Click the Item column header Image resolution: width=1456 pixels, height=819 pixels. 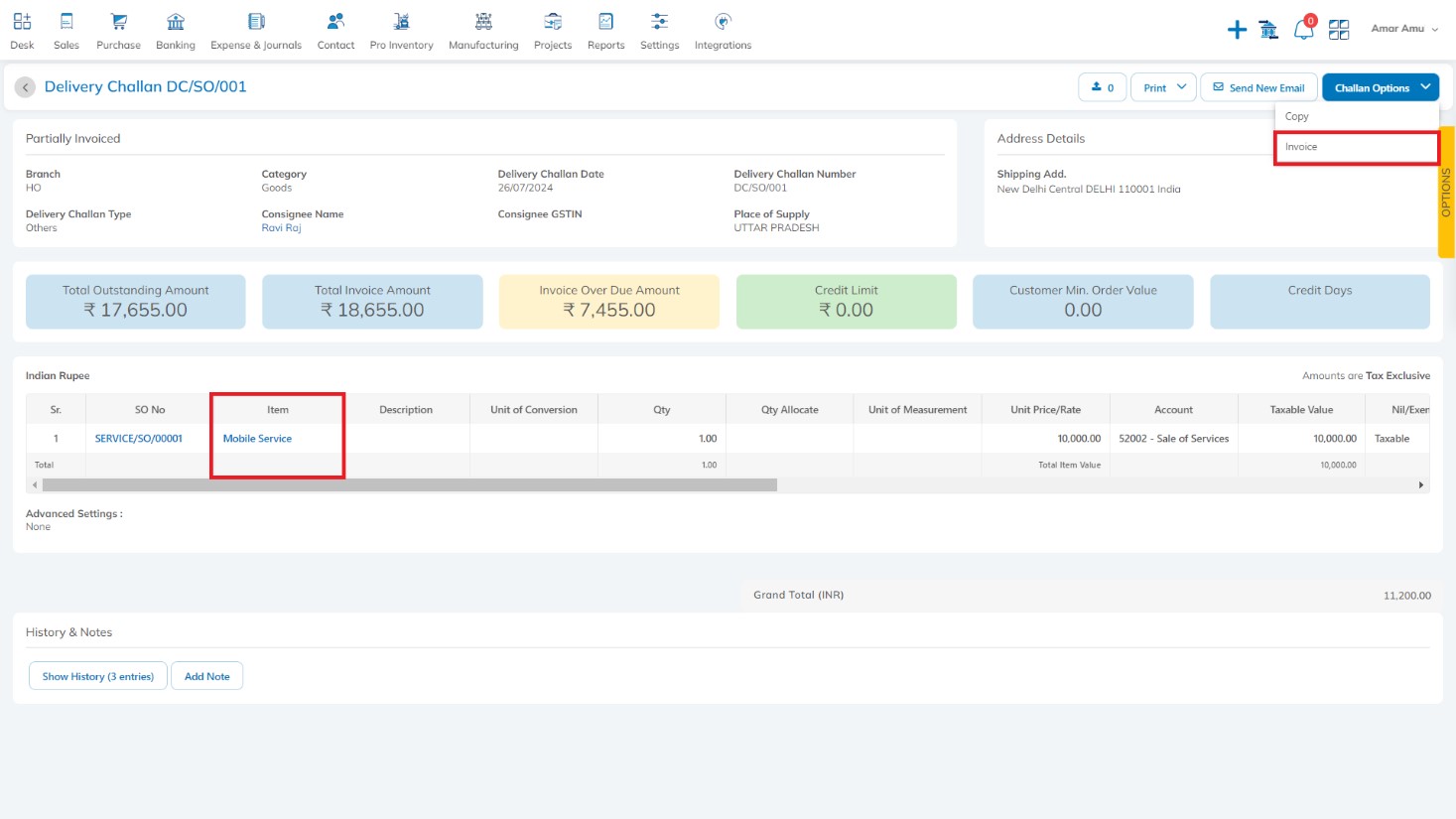pyautogui.click(x=278, y=410)
